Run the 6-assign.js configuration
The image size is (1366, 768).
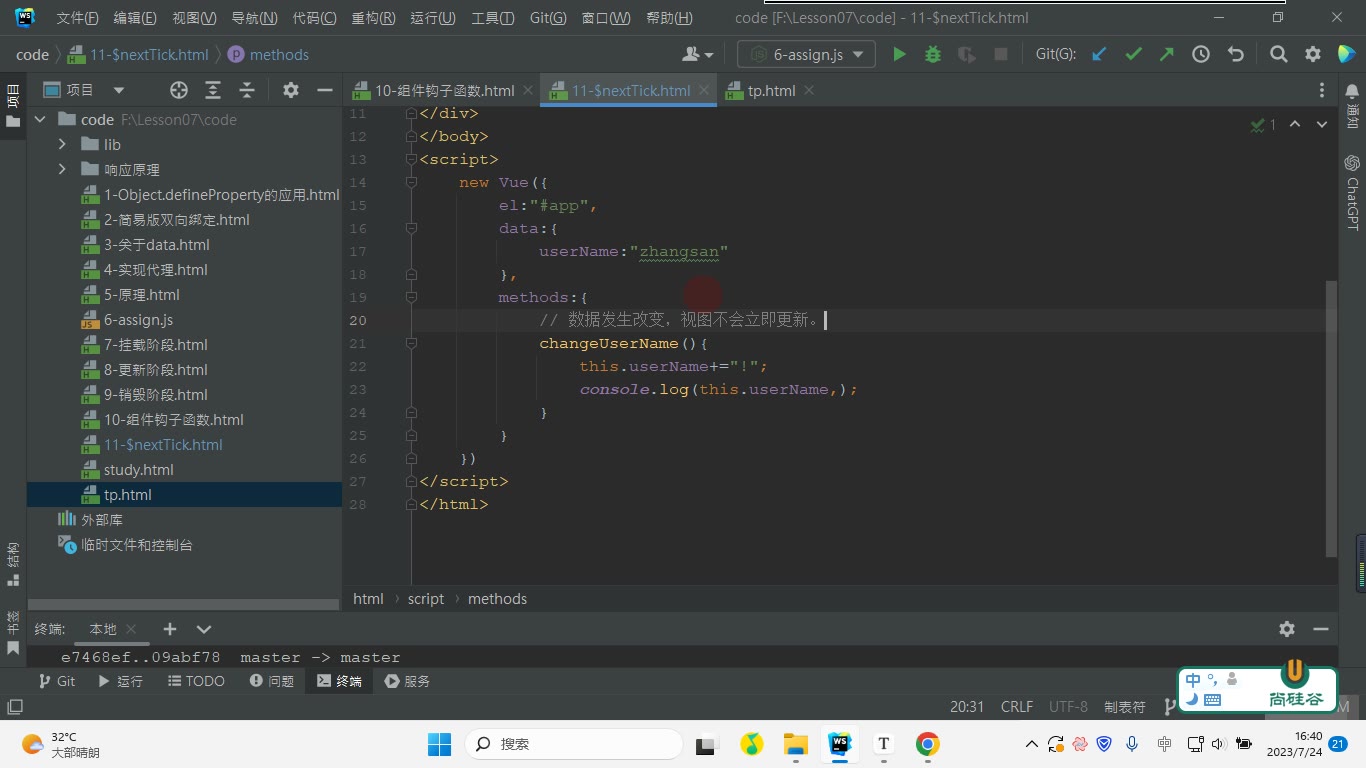(899, 54)
